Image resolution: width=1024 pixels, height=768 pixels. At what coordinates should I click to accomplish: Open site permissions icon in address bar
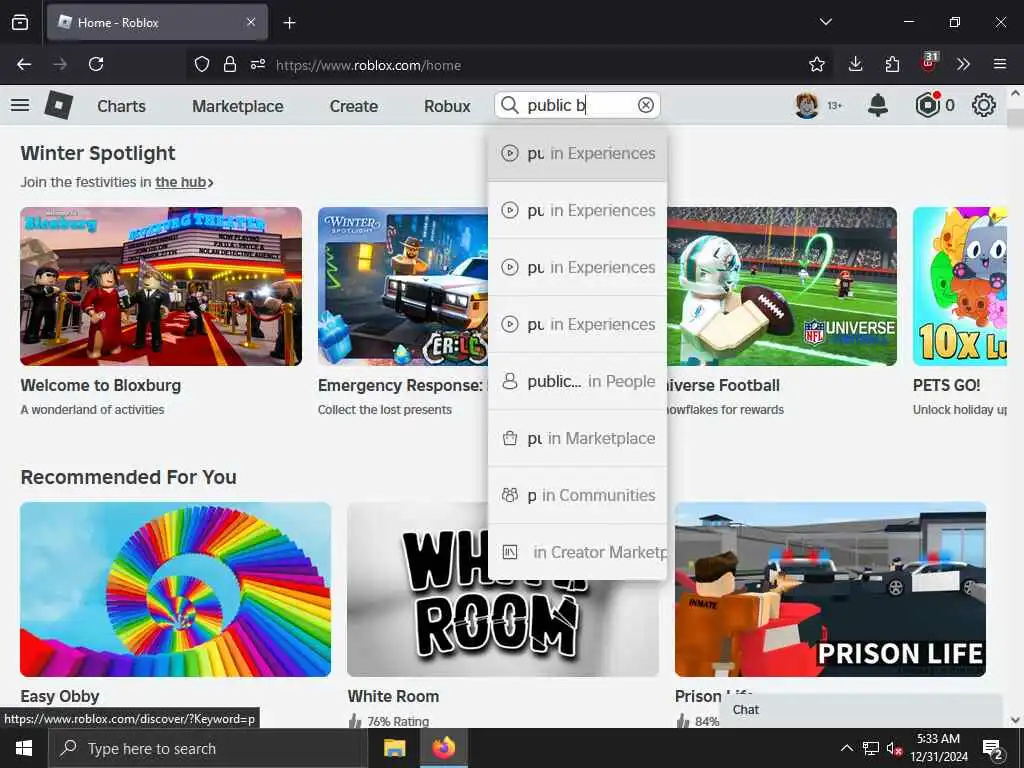[258, 64]
